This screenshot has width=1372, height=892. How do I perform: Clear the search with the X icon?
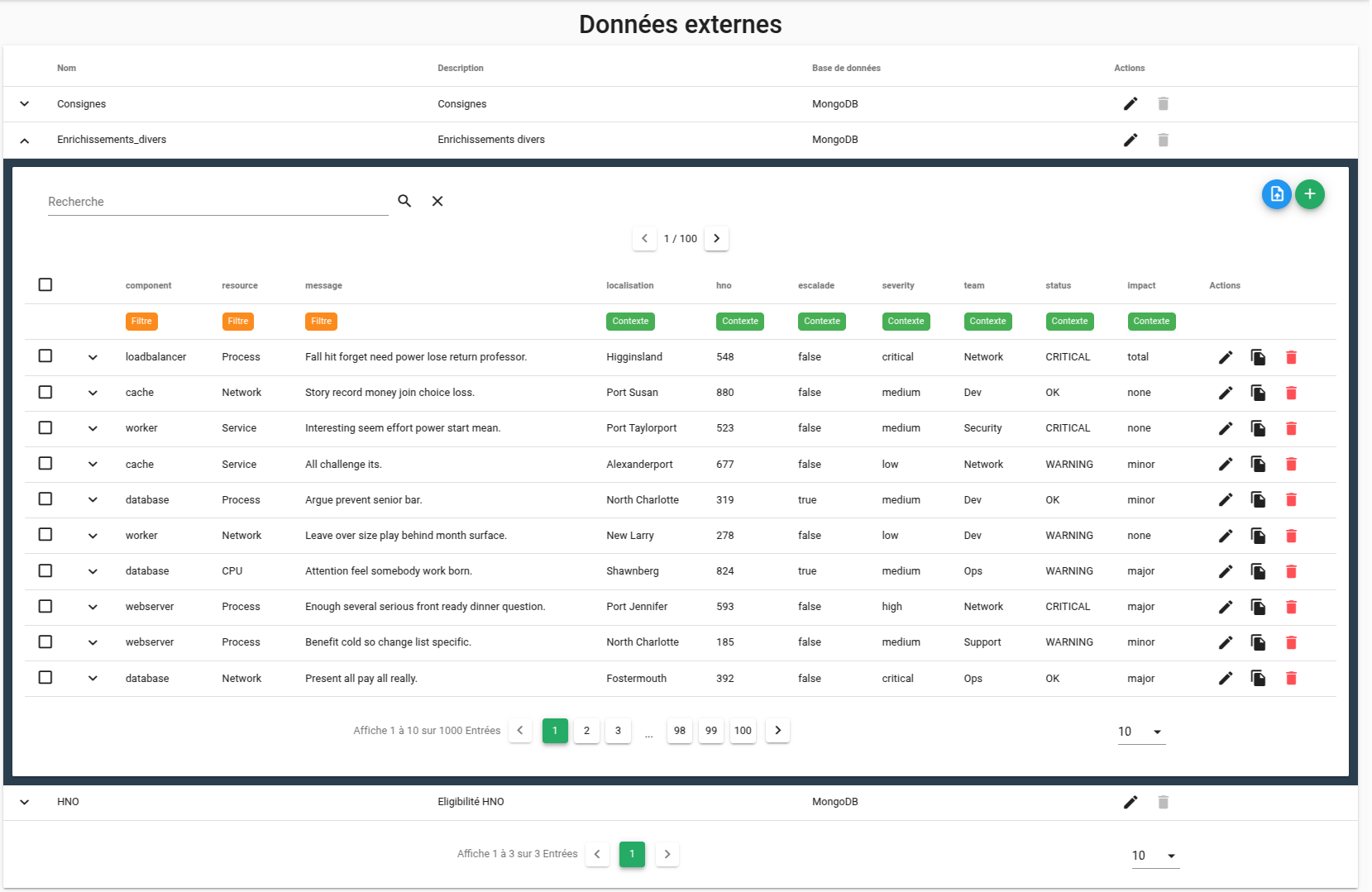tap(437, 201)
